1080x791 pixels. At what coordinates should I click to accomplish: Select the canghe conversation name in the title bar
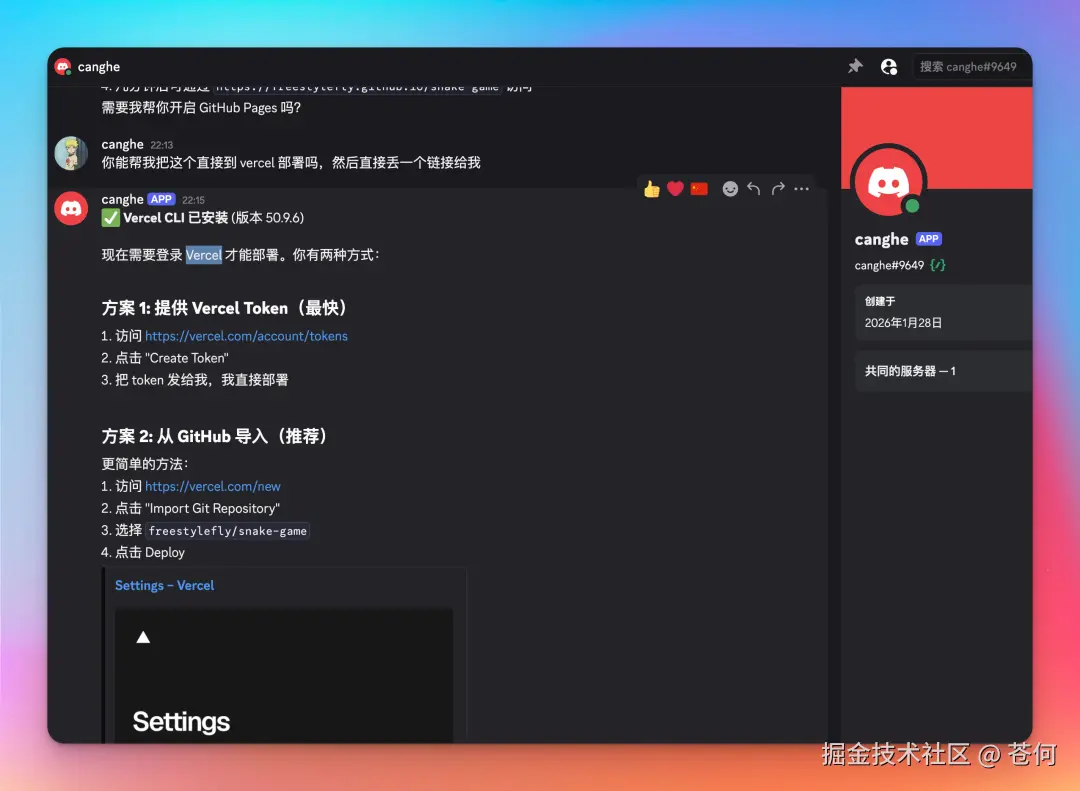tap(99, 66)
